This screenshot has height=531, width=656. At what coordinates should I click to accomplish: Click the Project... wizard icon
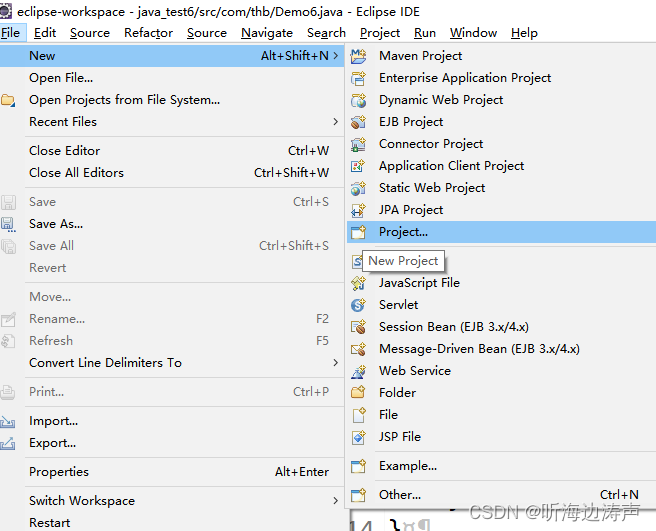click(358, 232)
